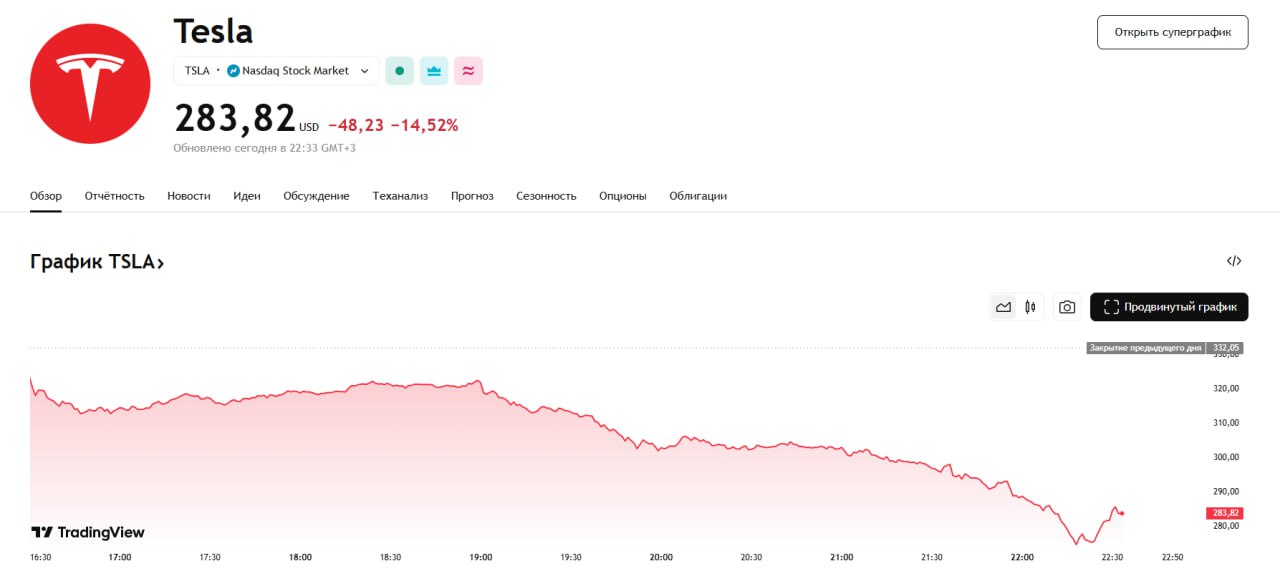Open embed code via the </> icon

point(1234,261)
